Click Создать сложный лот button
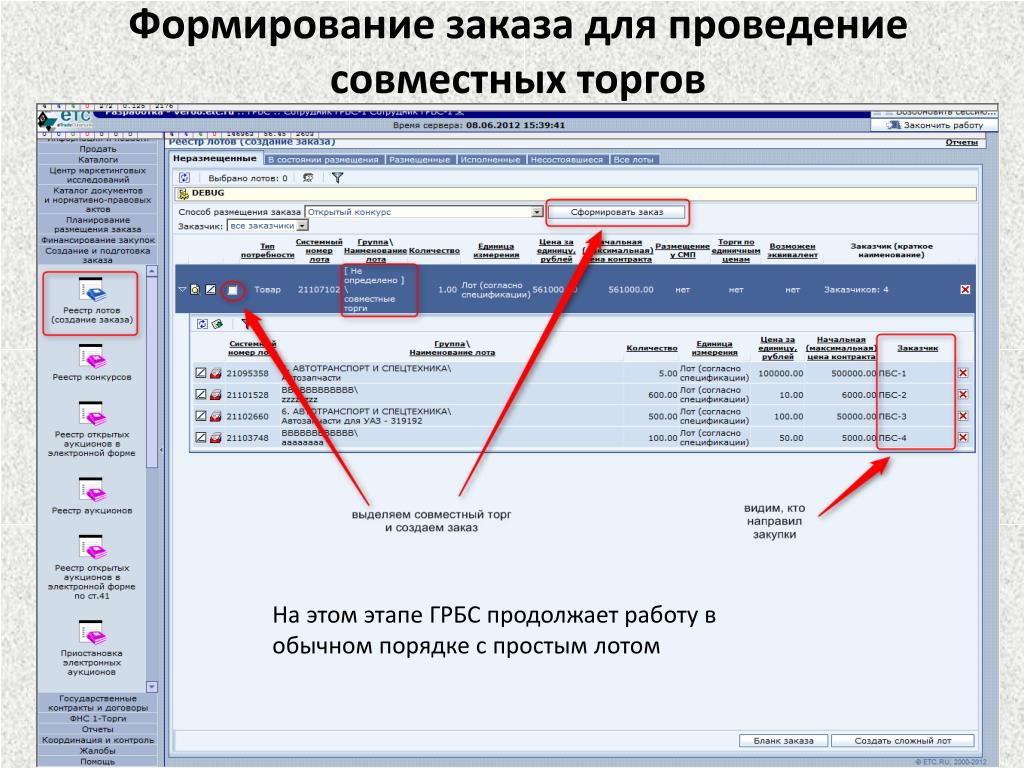This screenshot has width=1024, height=768. 903,741
